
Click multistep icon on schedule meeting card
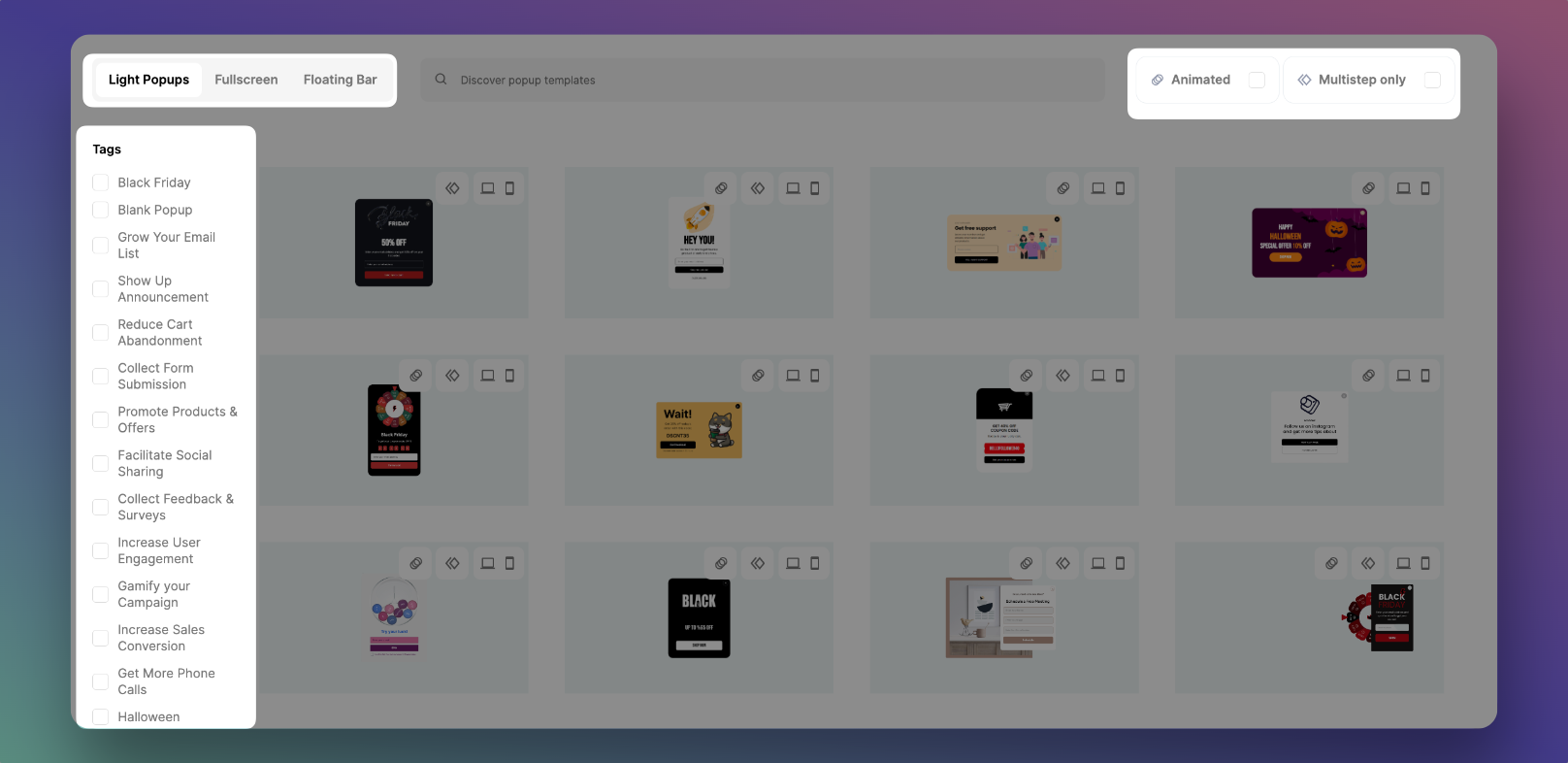1063,563
